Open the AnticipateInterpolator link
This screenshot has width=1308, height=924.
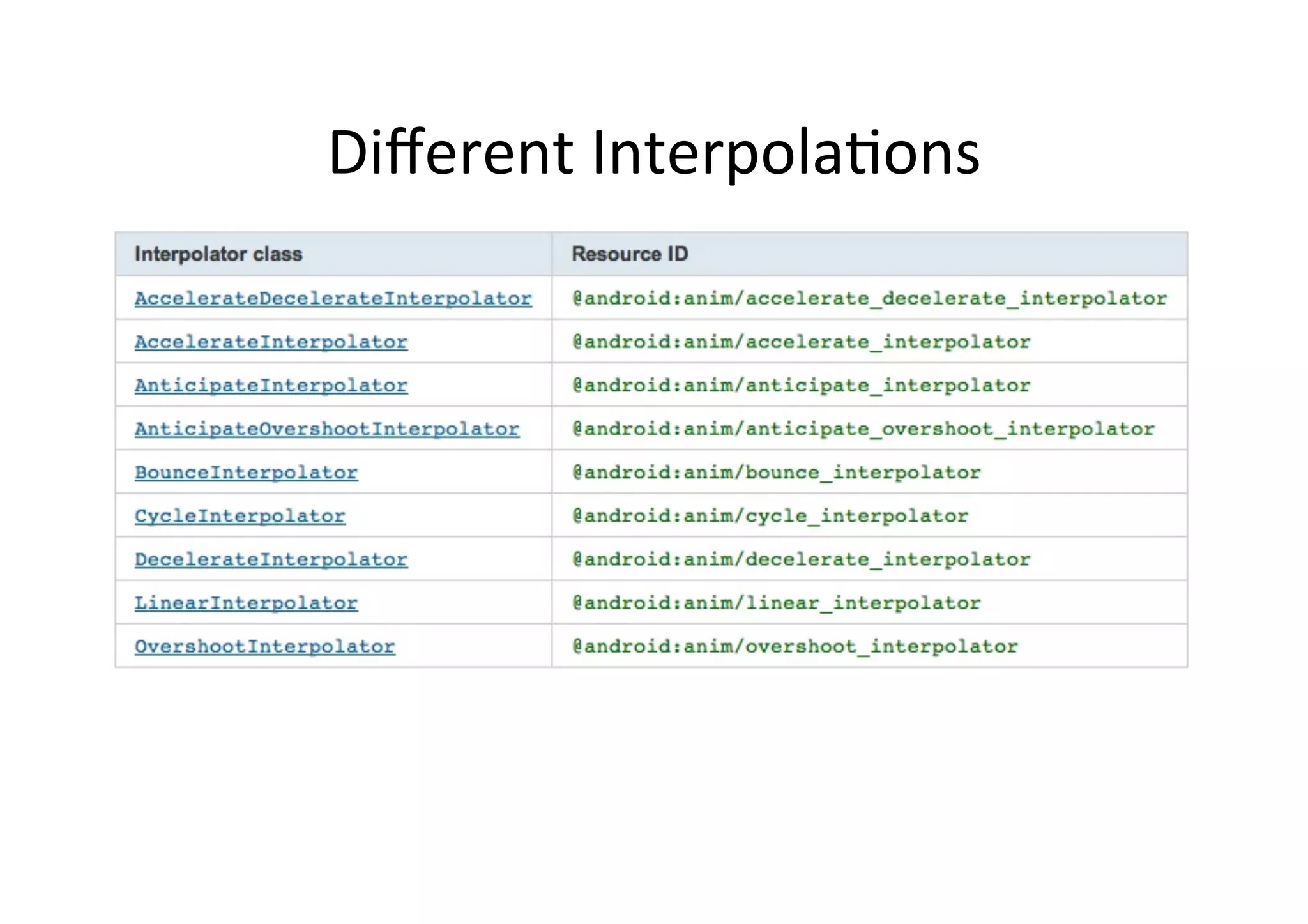point(271,385)
